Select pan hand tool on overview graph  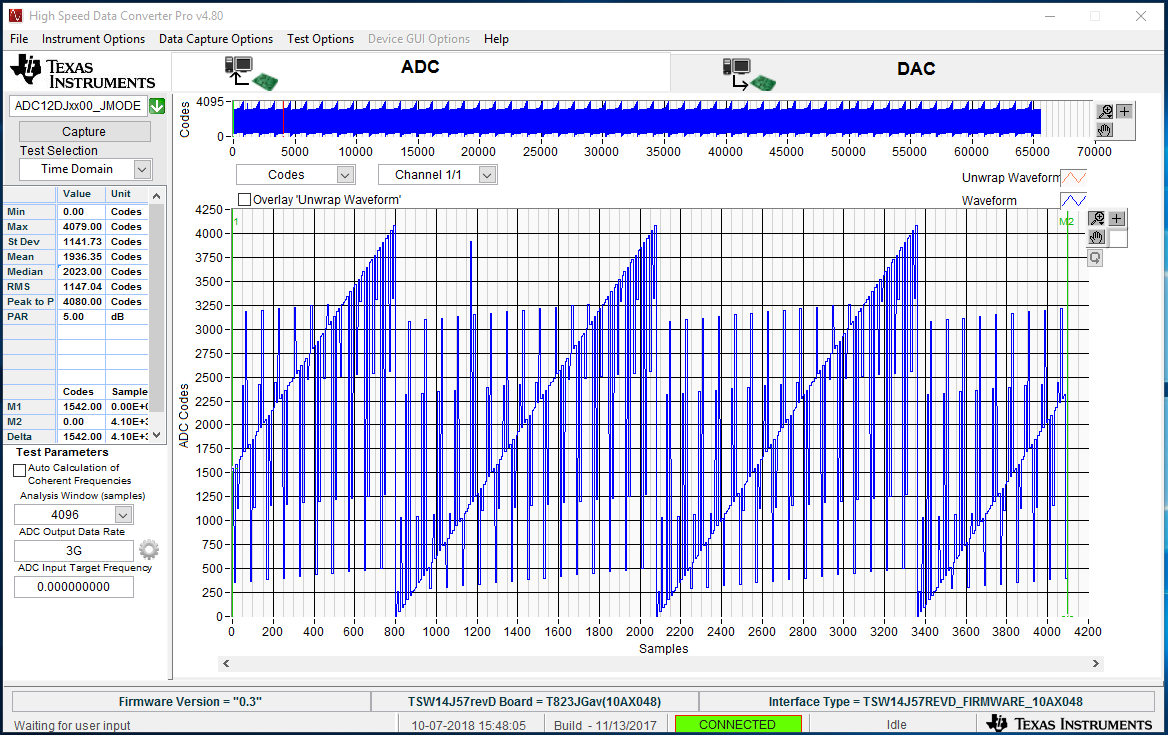tap(1105, 130)
